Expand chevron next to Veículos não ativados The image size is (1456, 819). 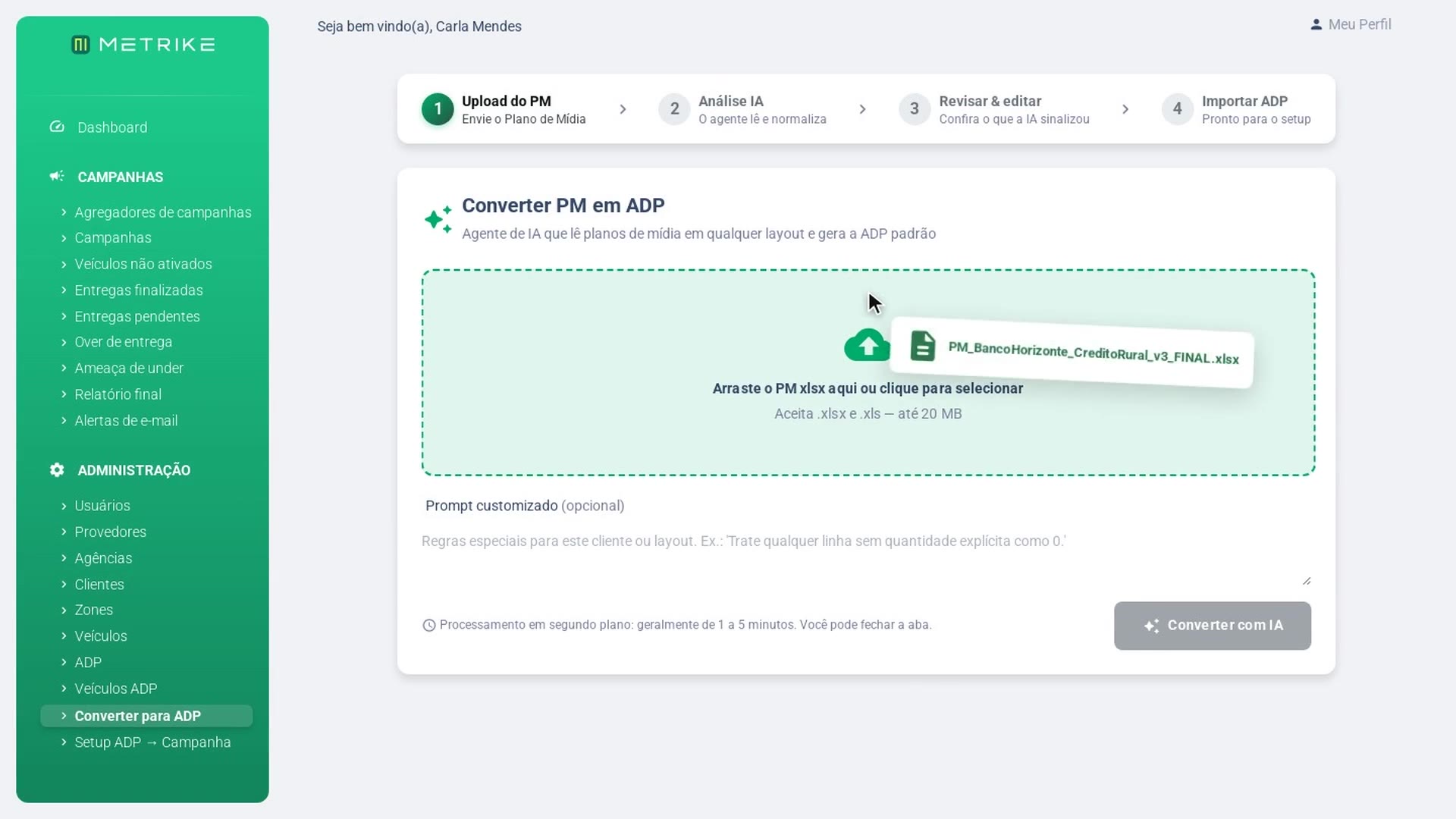click(x=64, y=264)
